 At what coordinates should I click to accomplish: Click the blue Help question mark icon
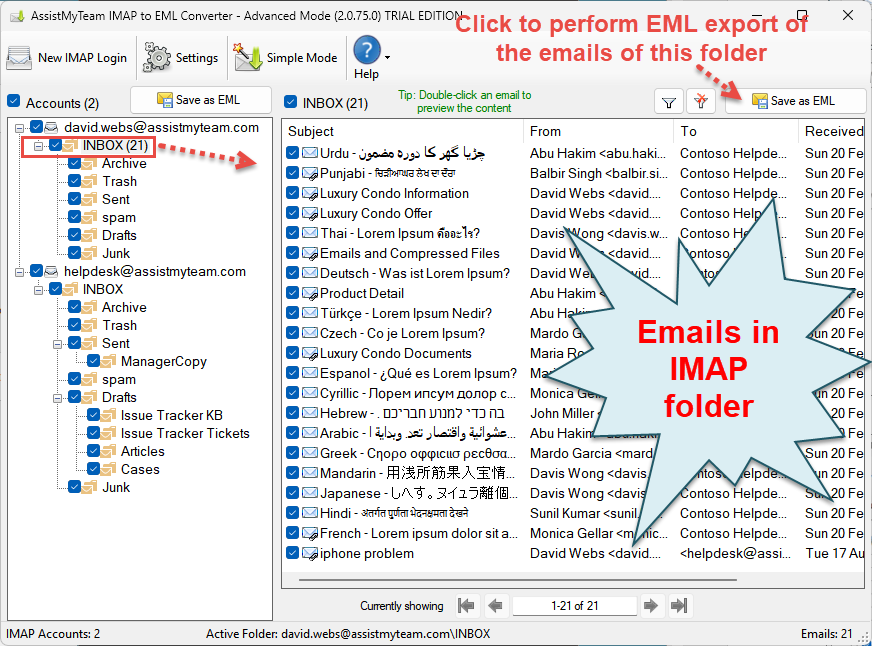pyautogui.click(x=366, y=50)
